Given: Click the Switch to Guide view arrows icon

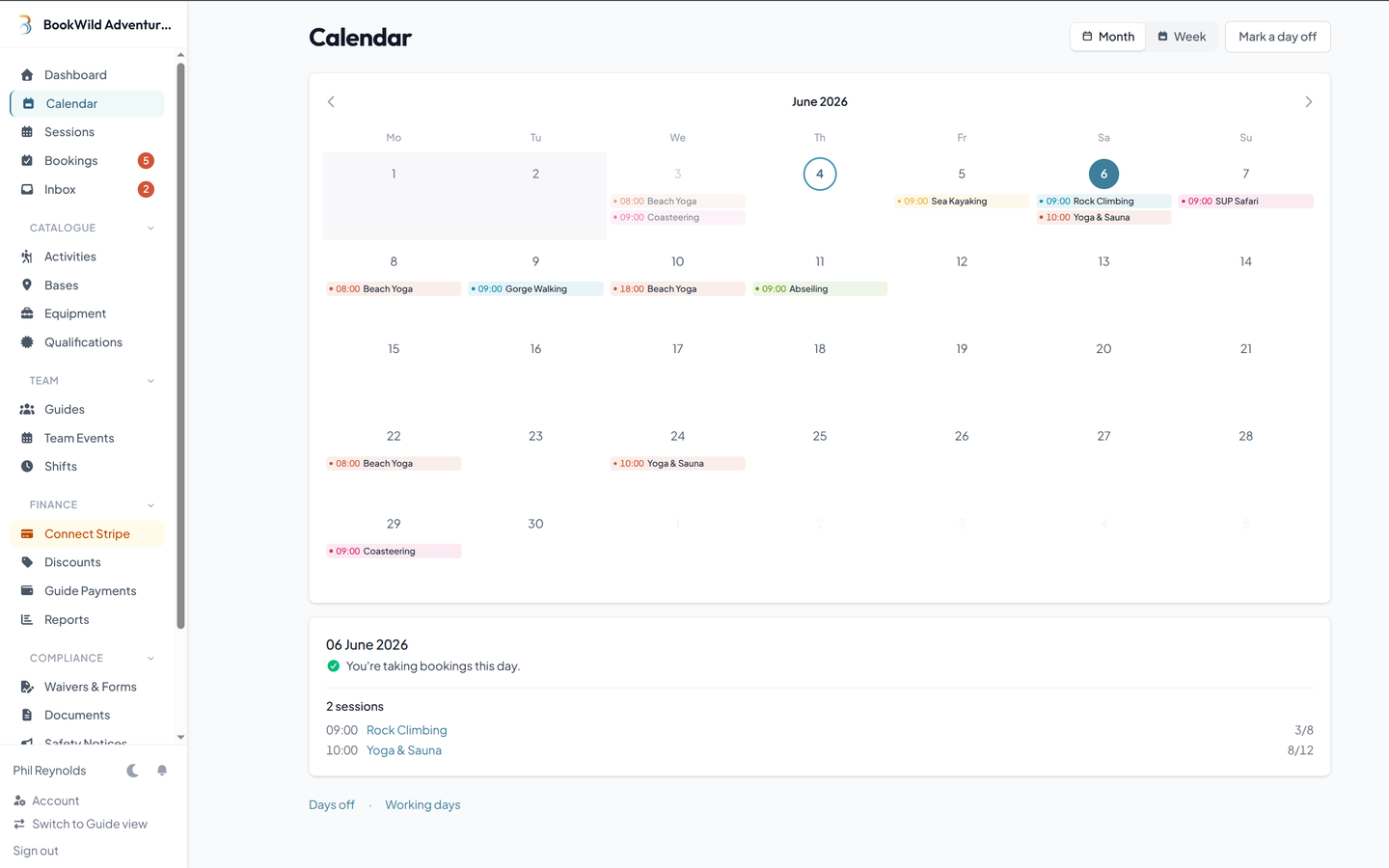Looking at the screenshot, I should pos(19,825).
